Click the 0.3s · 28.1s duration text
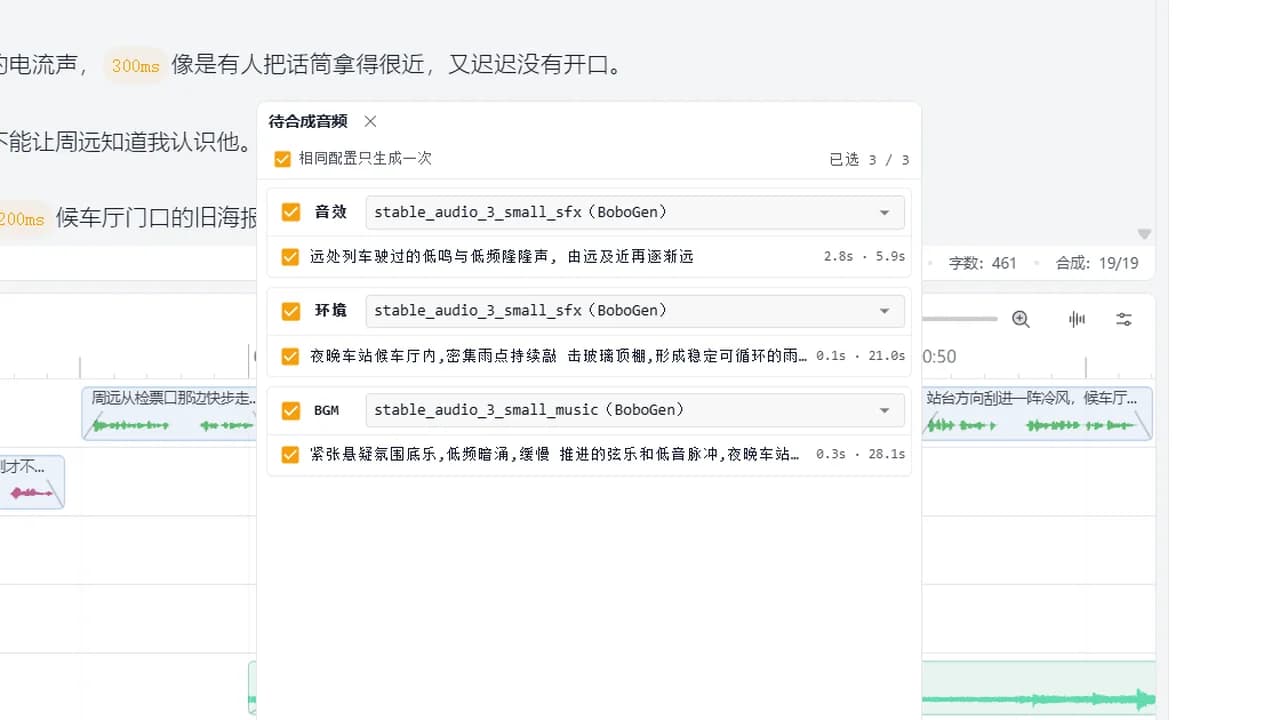 (x=860, y=454)
